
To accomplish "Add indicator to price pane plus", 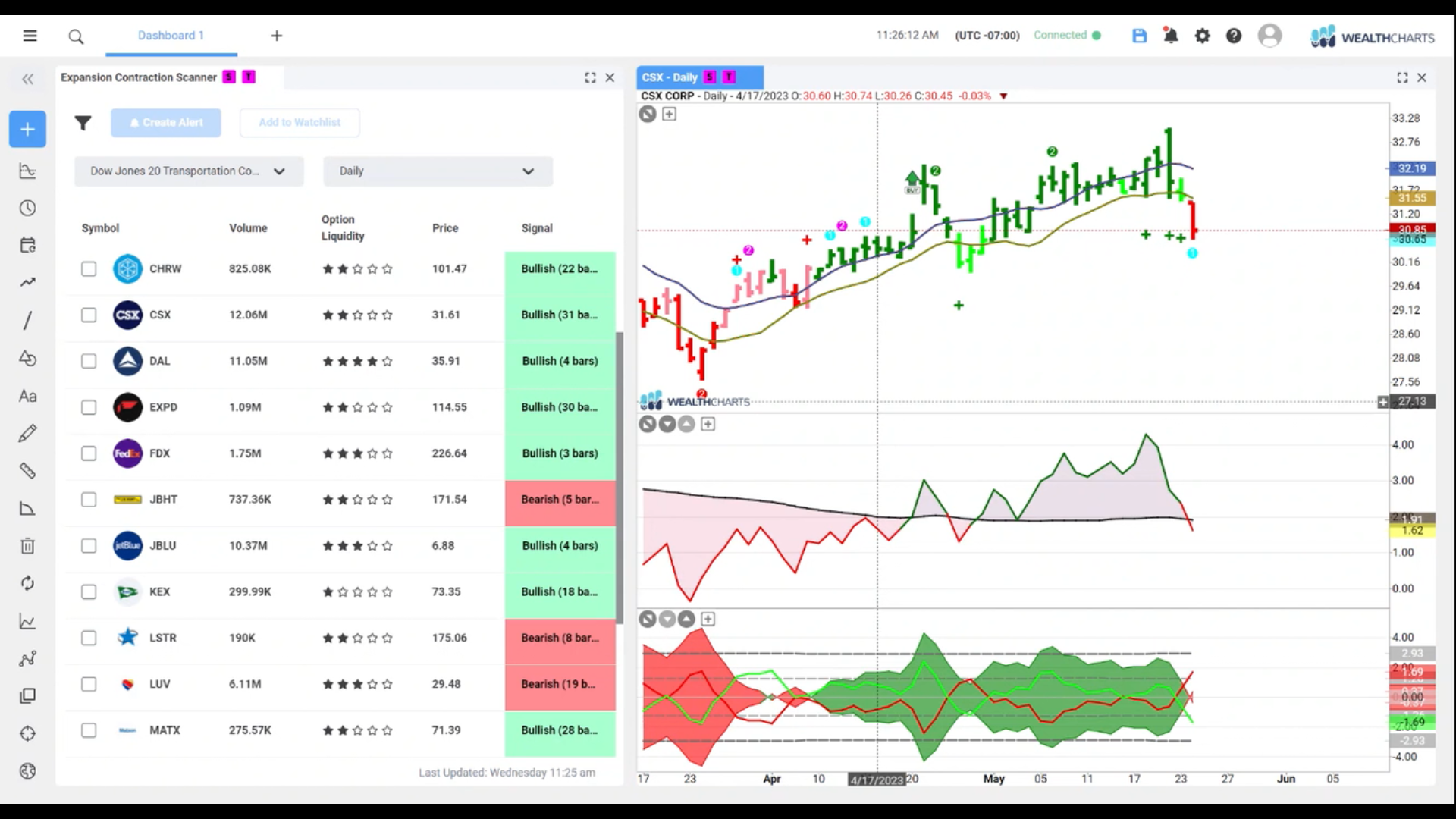I will point(669,114).
